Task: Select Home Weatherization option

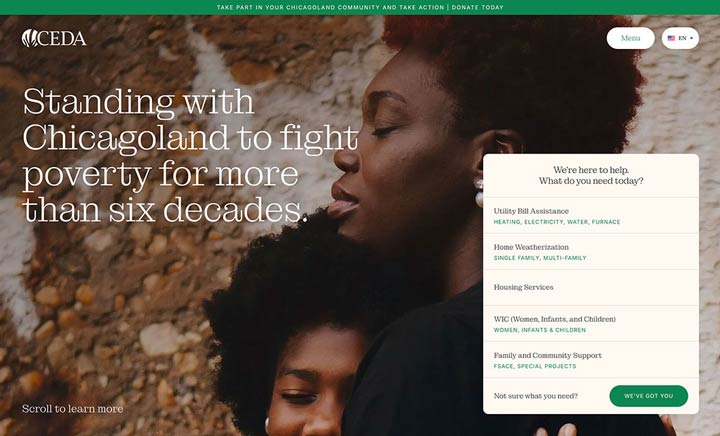Action: pyautogui.click(x=591, y=252)
